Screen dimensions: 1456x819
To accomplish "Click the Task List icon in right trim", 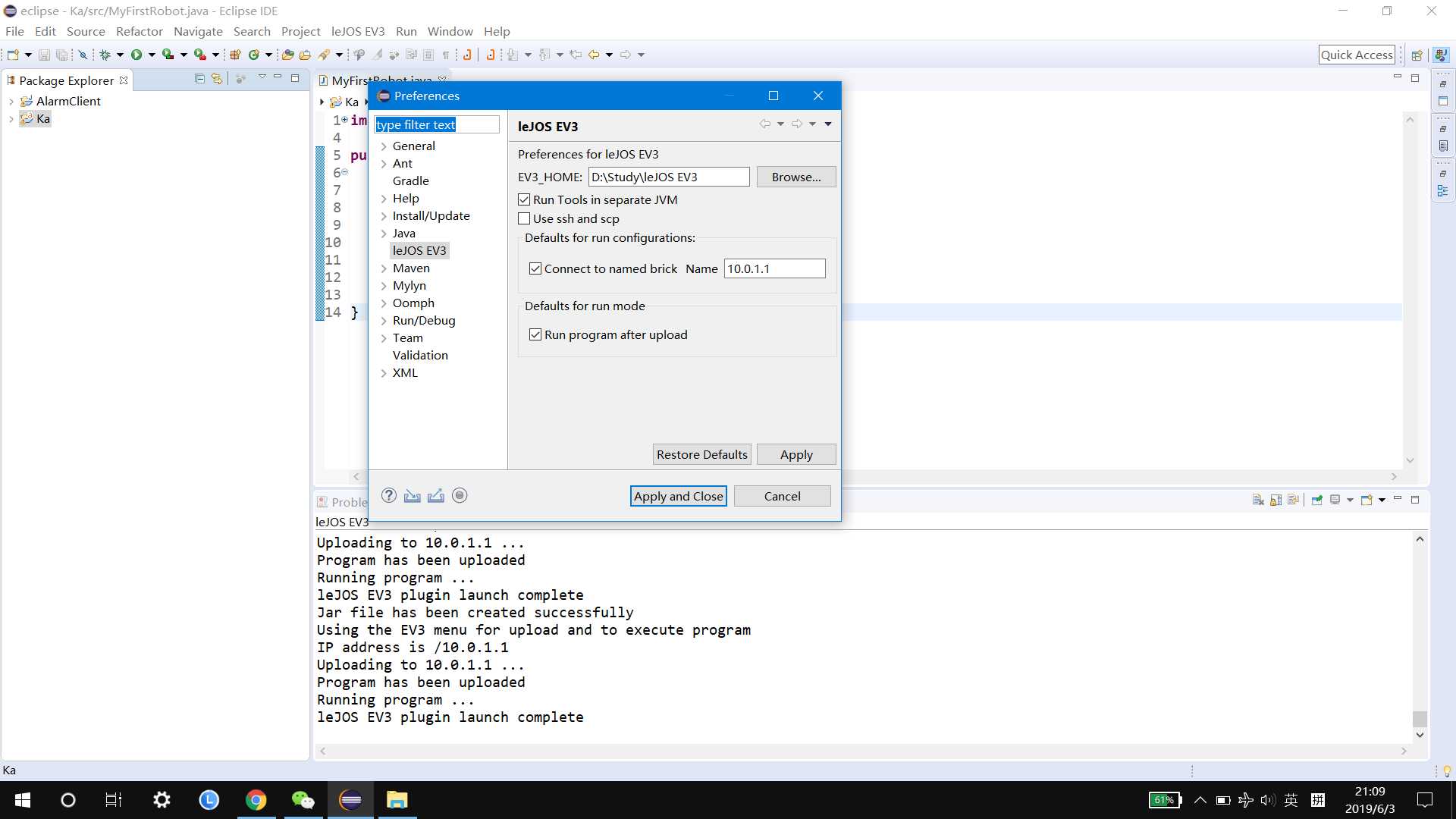I will click(x=1443, y=146).
